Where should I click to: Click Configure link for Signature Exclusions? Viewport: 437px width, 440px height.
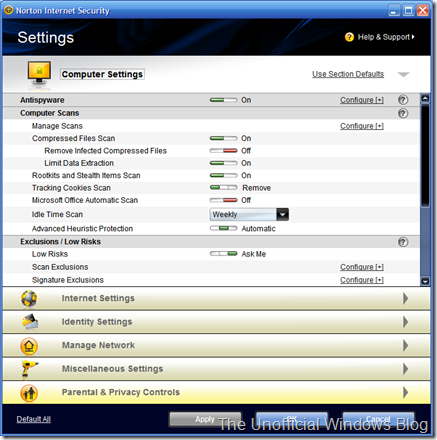(362, 280)
